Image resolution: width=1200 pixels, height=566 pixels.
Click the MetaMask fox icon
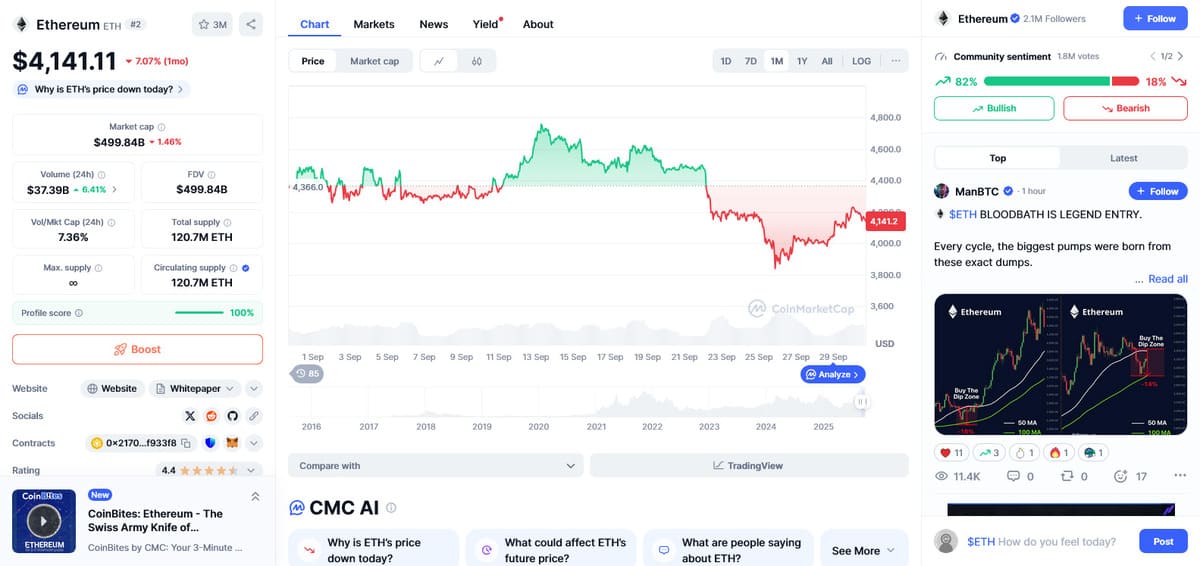232,443
